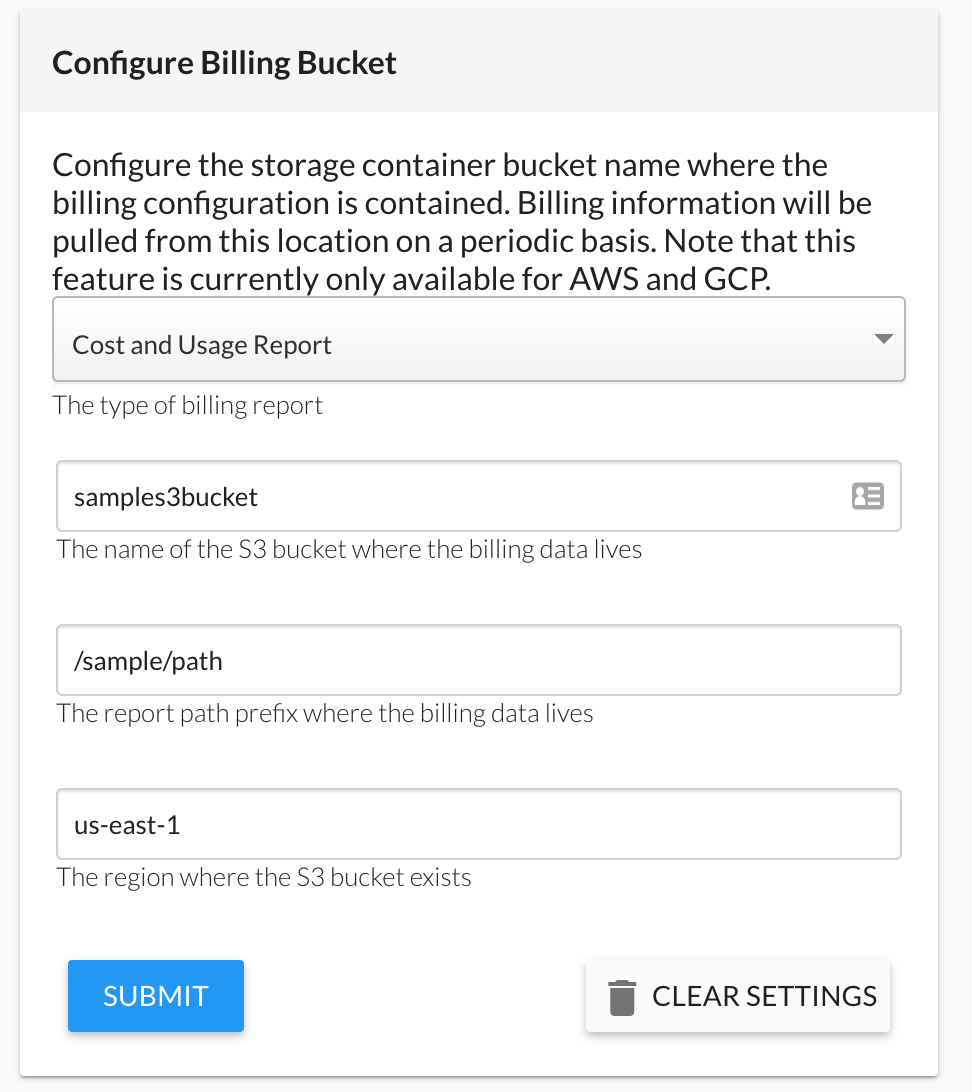Image resolution: width=972 pixels, height=1092 pixels.
Task: Click the CLEAR SETTINGS label text
Action: pyautogui.click(x=765, y=995)
